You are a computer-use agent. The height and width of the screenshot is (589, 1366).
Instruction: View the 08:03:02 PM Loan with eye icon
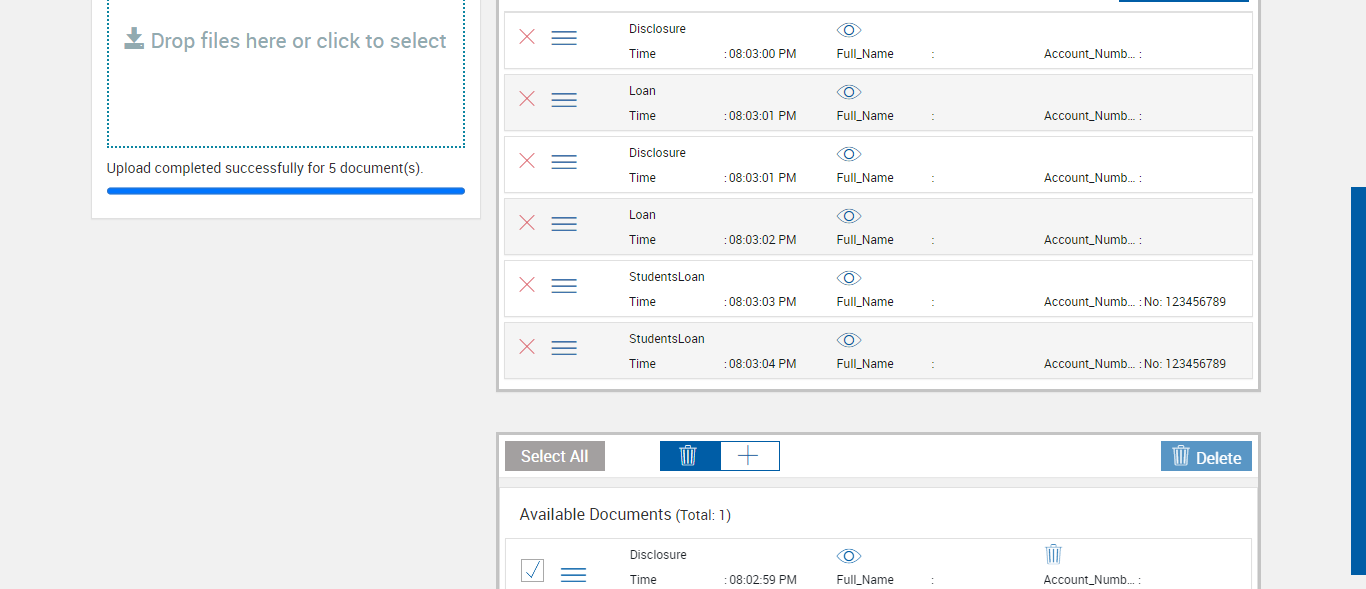[849, 216]
